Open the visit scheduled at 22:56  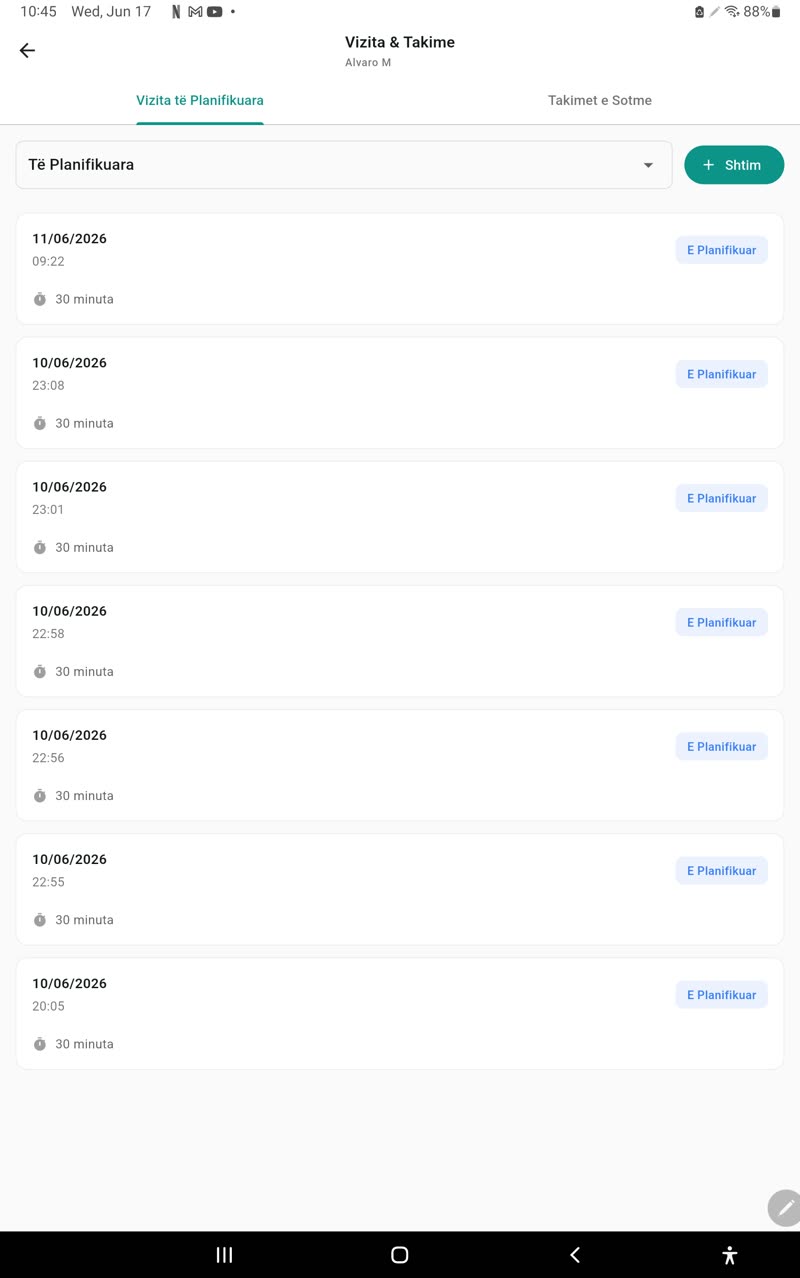(400, 765)
